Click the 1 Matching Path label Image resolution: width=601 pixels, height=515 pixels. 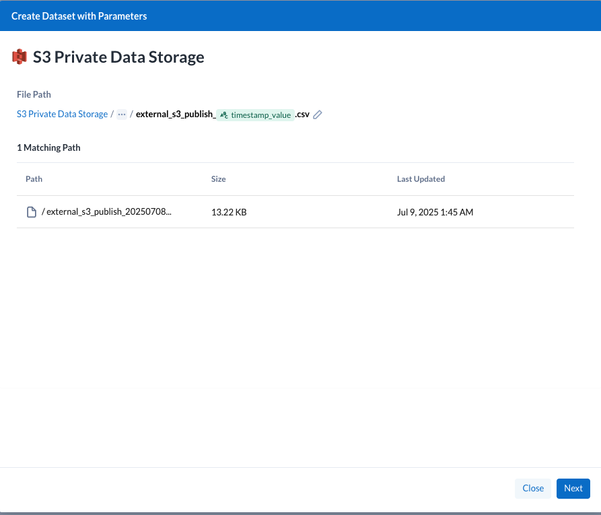pos(49,147)
